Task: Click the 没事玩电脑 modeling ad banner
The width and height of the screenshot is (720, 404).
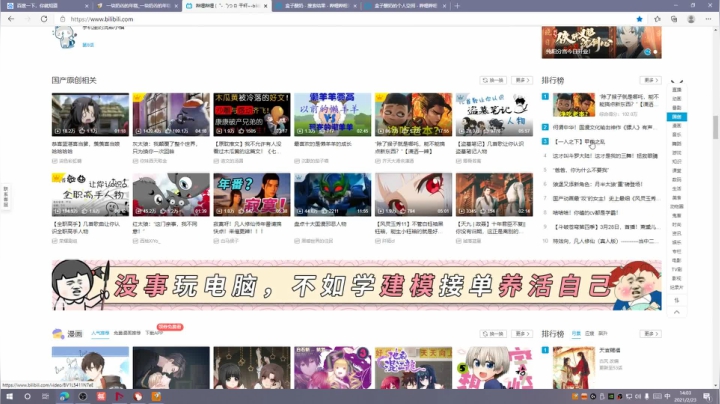Action: click(x=356, y=285)
